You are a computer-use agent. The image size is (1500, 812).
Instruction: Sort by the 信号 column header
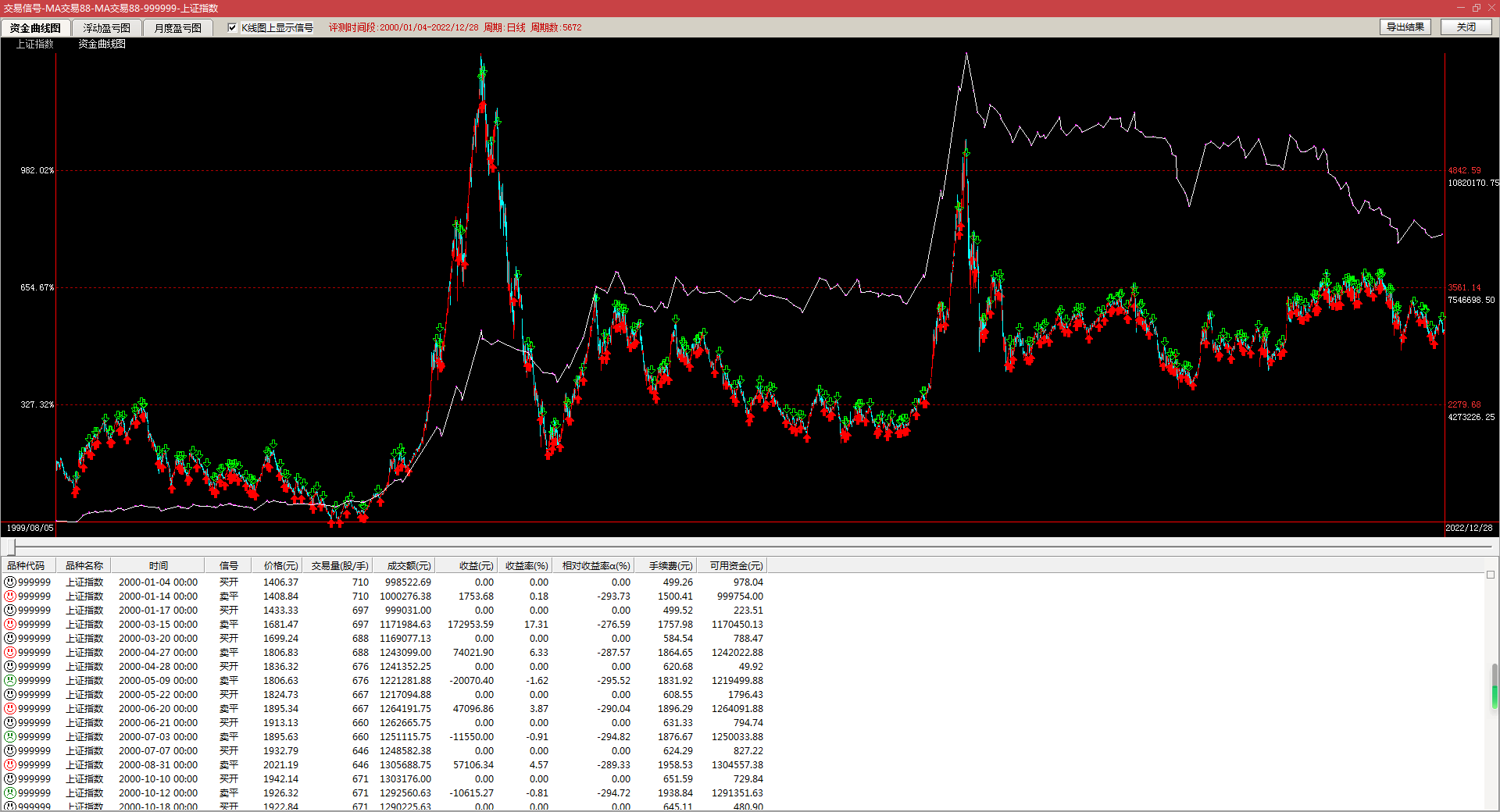click(229, 565)
